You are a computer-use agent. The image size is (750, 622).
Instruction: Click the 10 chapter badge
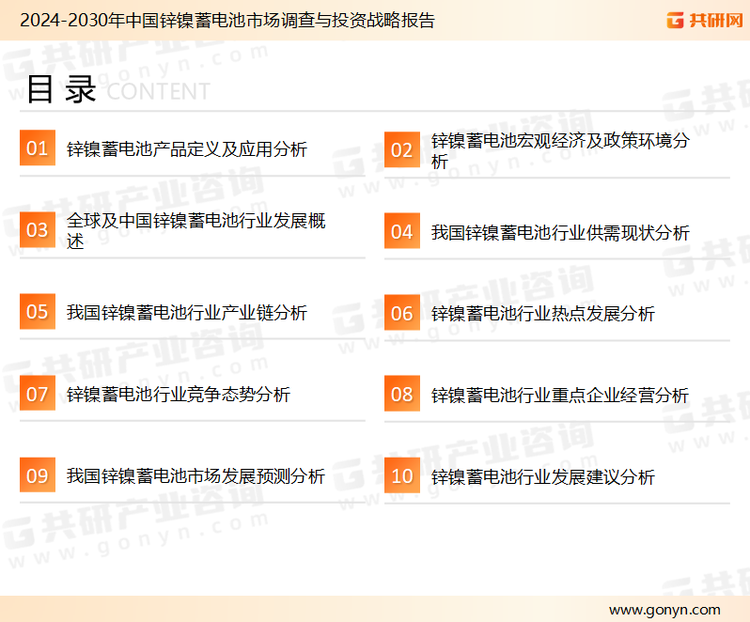pyautogui.click(x=402, y=475)
